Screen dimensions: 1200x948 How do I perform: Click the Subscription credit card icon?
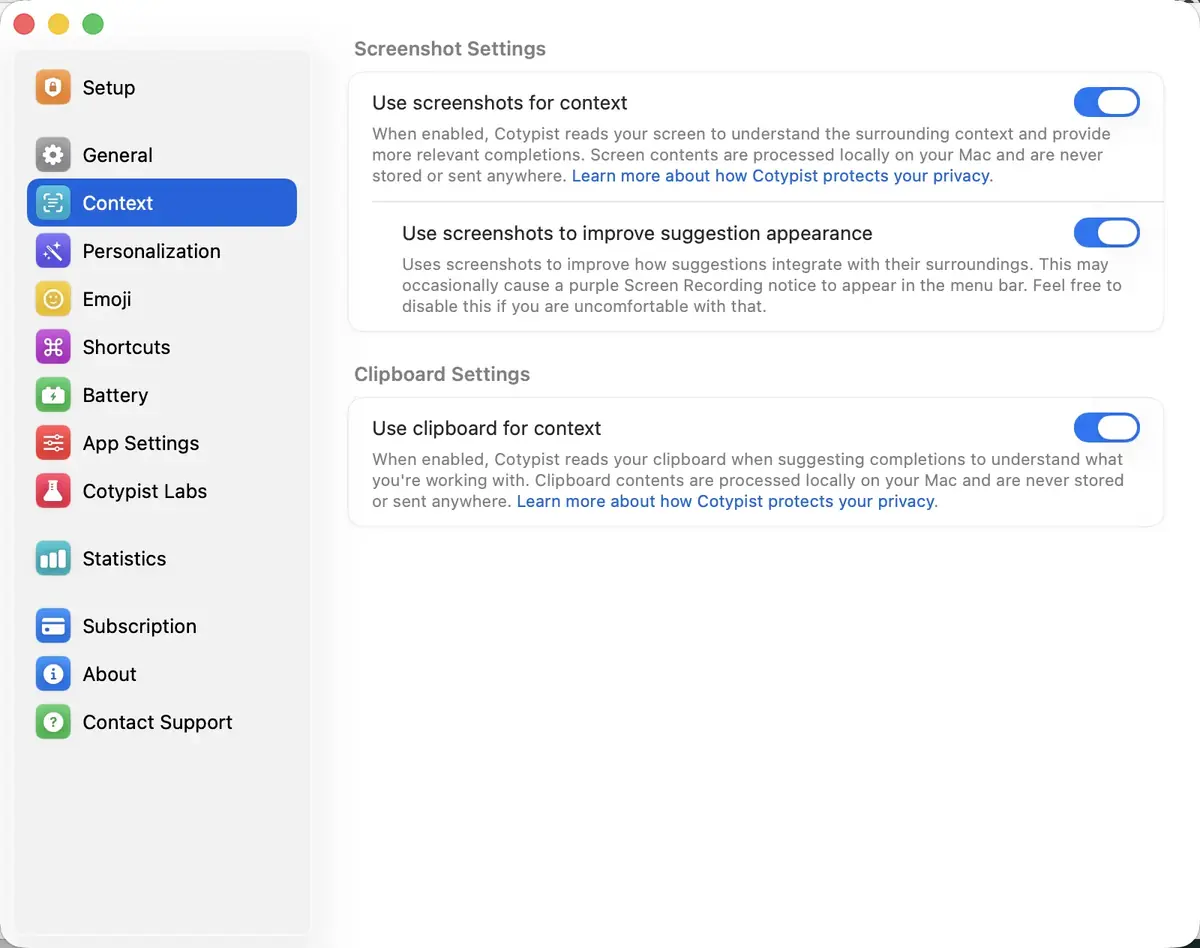coord(53,626)
